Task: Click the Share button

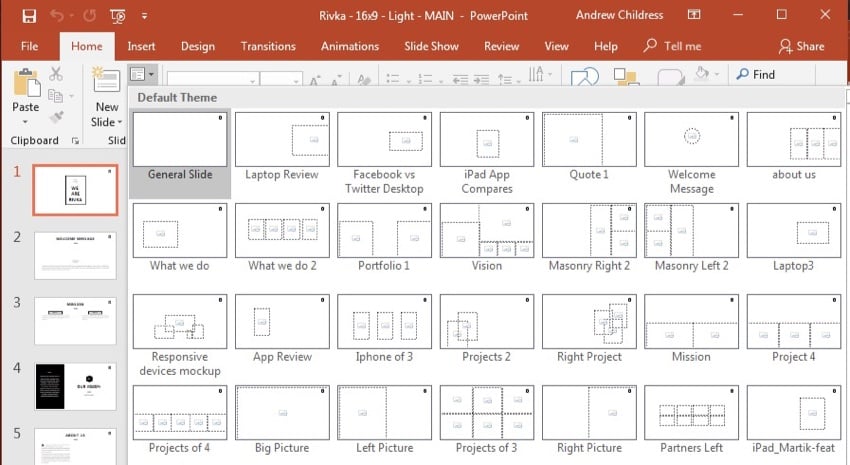Action: 801,47
